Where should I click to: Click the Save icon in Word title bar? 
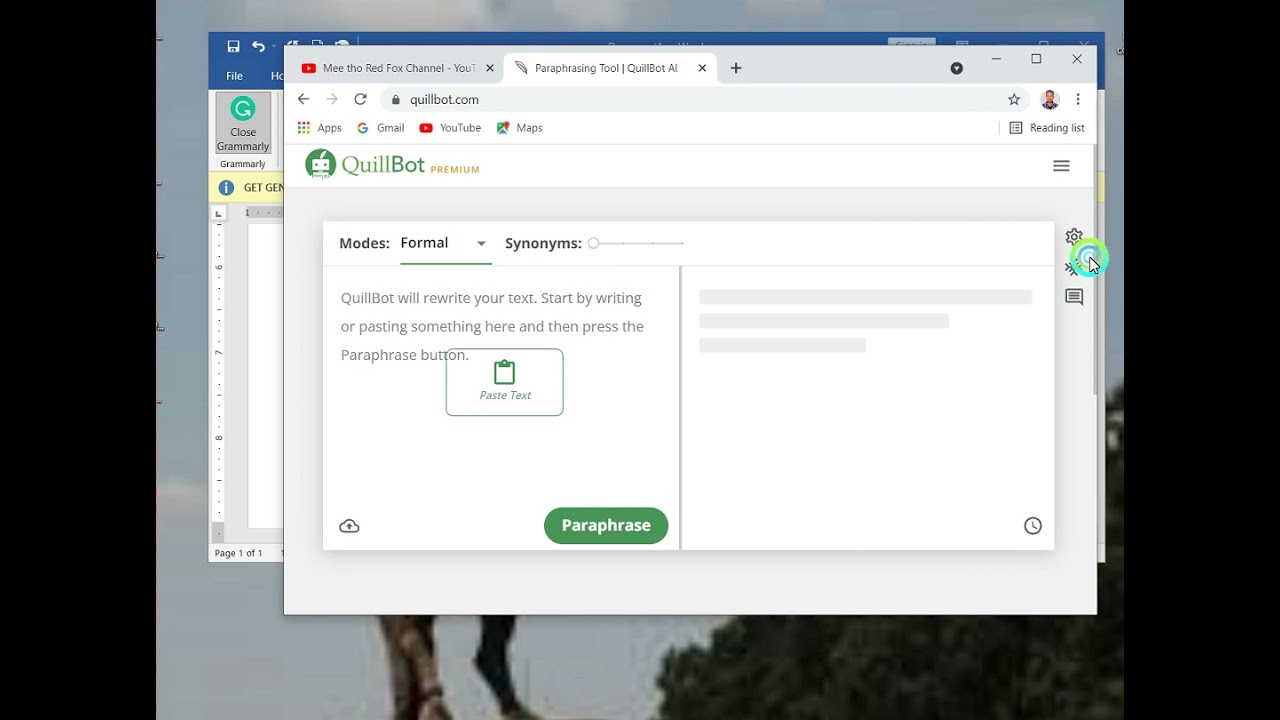click(x=233, y=46)
